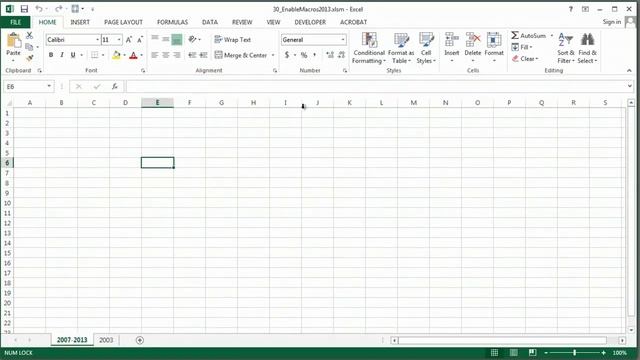Viewport: 640px width, 360px height.
Task: Click the Cut scissors icon
Action: click(x=29, y=36)
